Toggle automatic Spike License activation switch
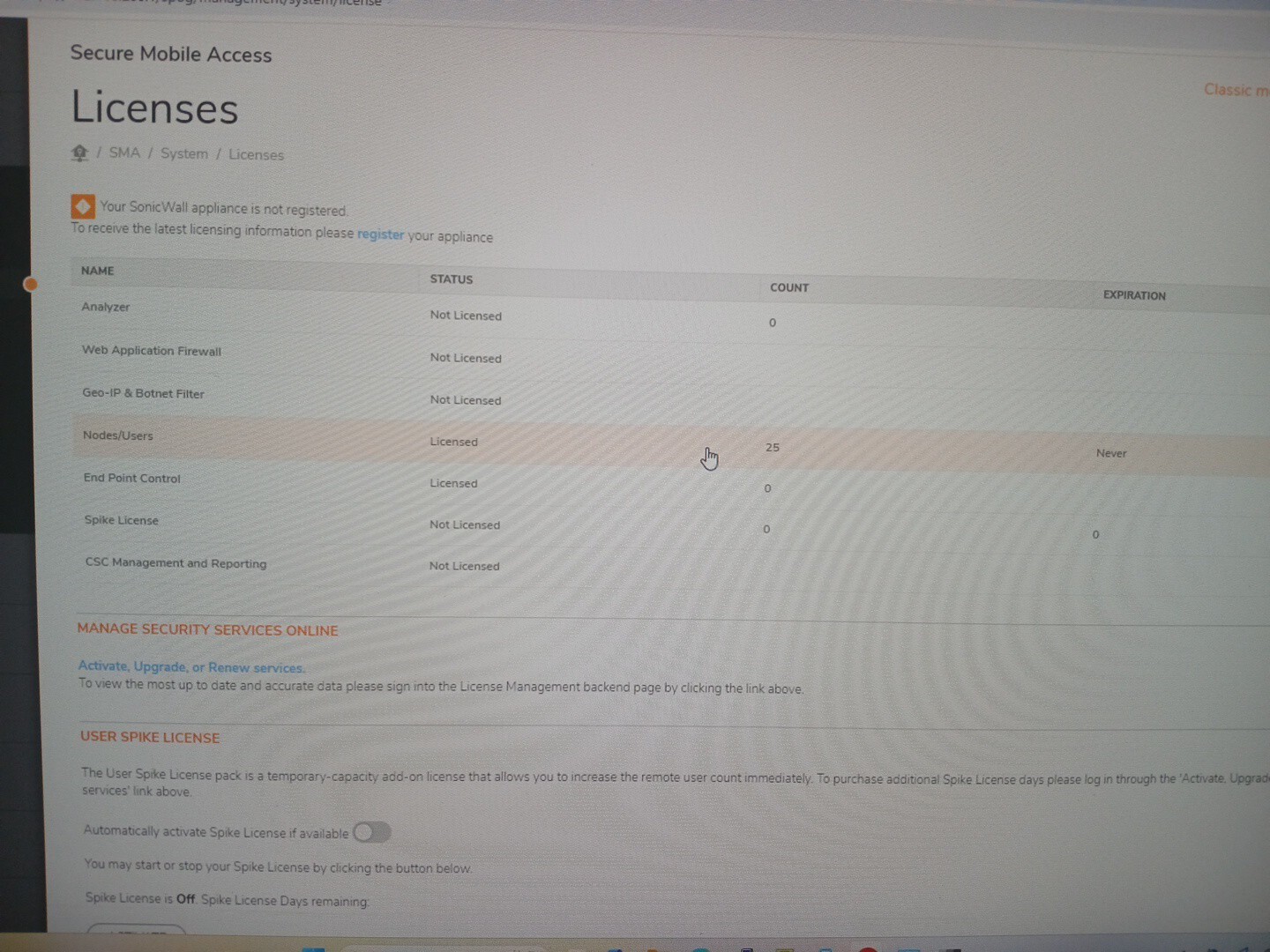Viewport: 1270px width, 952px height. click(x=372, y=832)
